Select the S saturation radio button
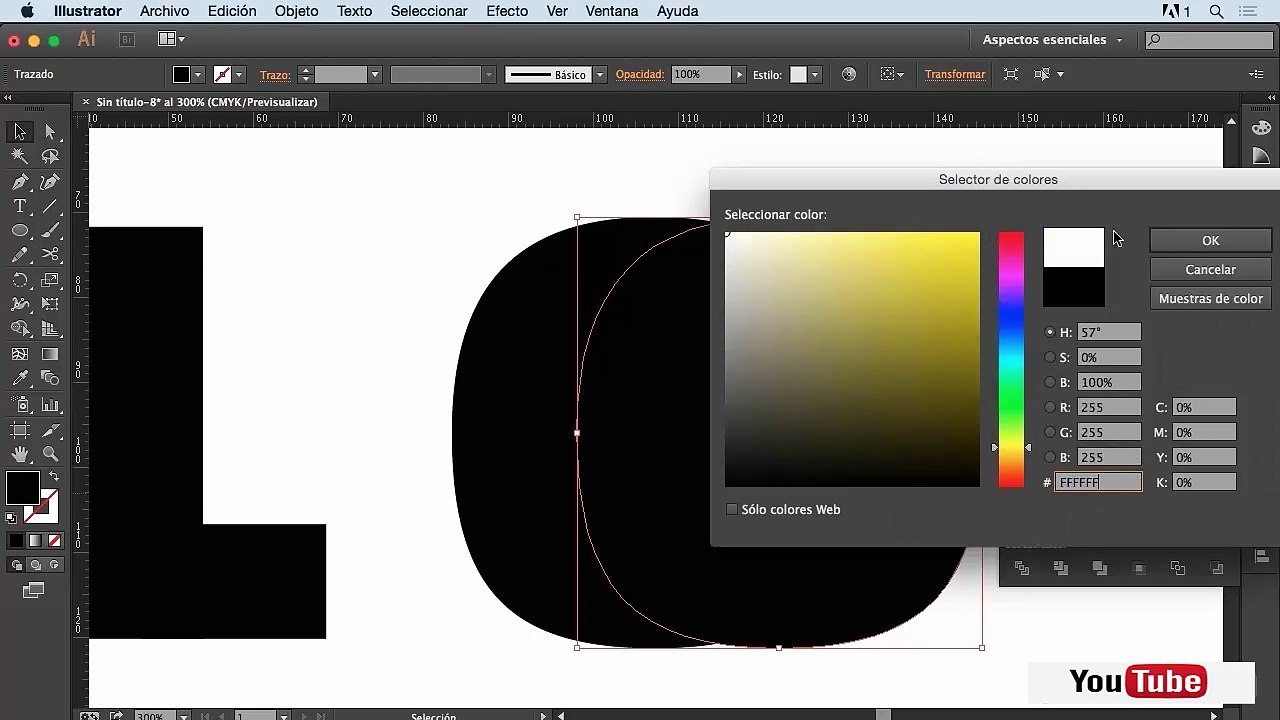Viewport: 1280px width, 720px height. tap(1050, 357)
